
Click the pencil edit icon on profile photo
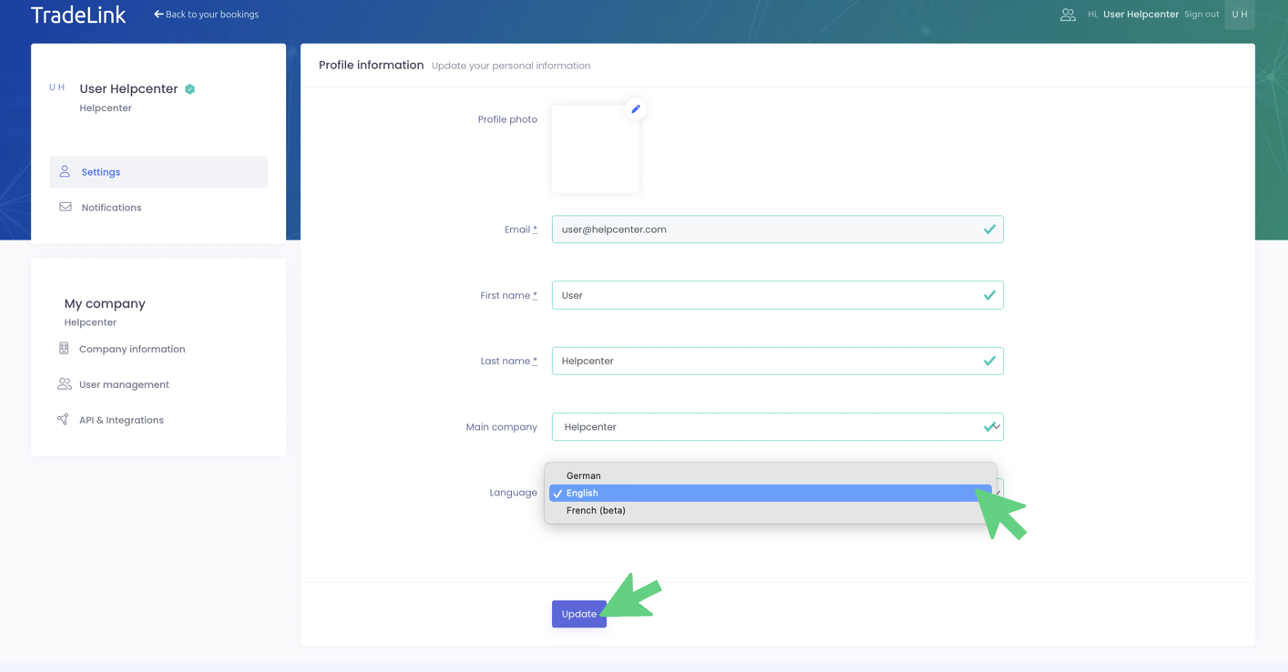point(635,109)
